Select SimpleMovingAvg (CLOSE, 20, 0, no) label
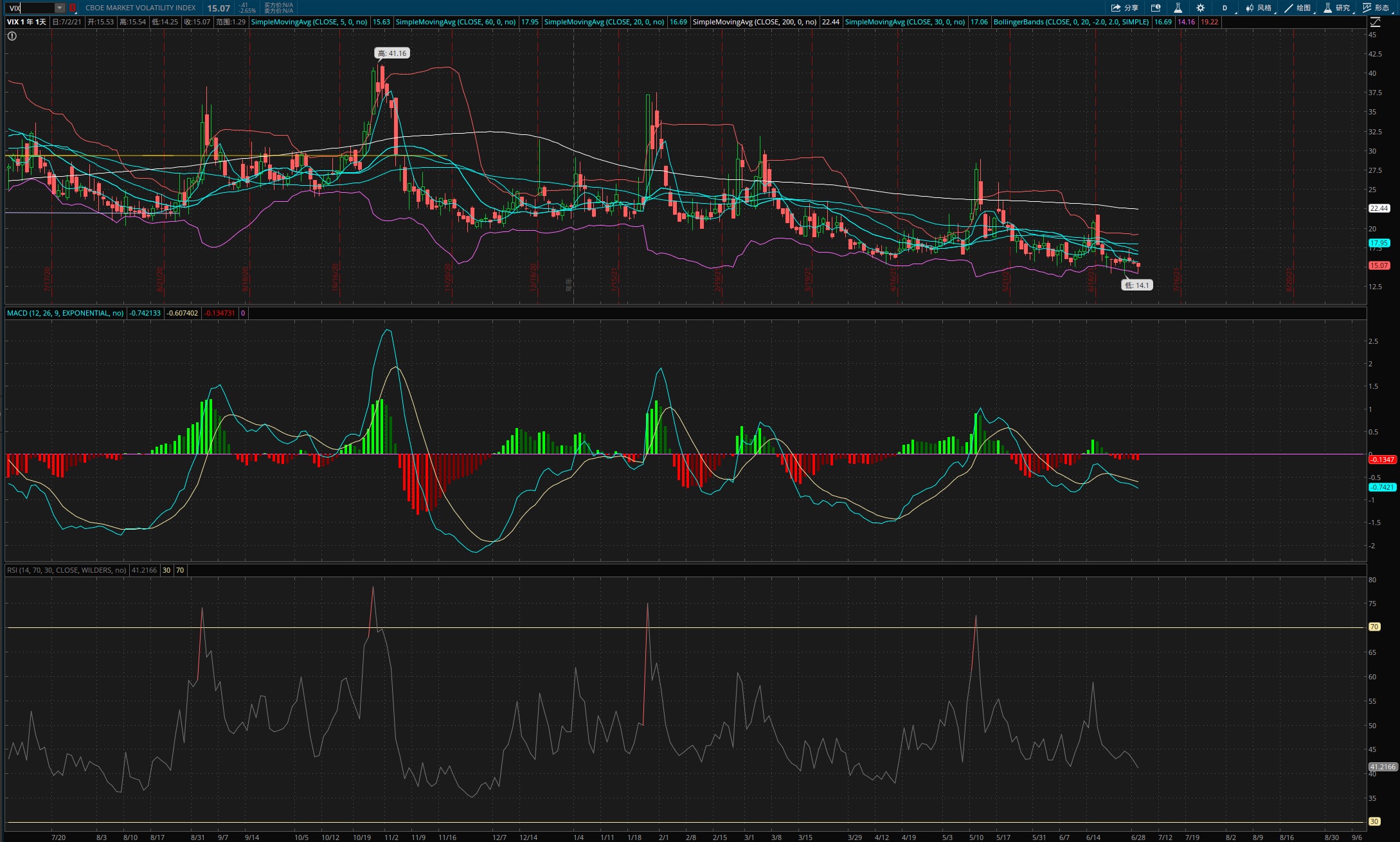 [604, 22]
